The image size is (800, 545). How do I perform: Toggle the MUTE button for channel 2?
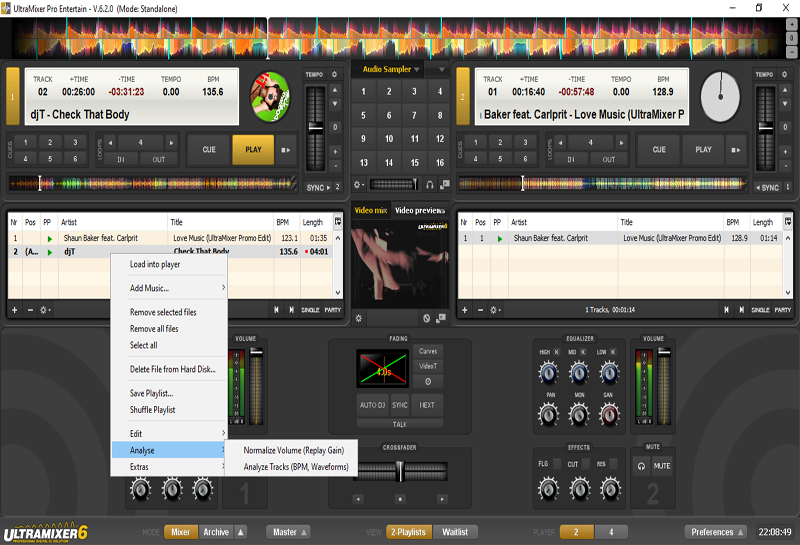(662, 466)
